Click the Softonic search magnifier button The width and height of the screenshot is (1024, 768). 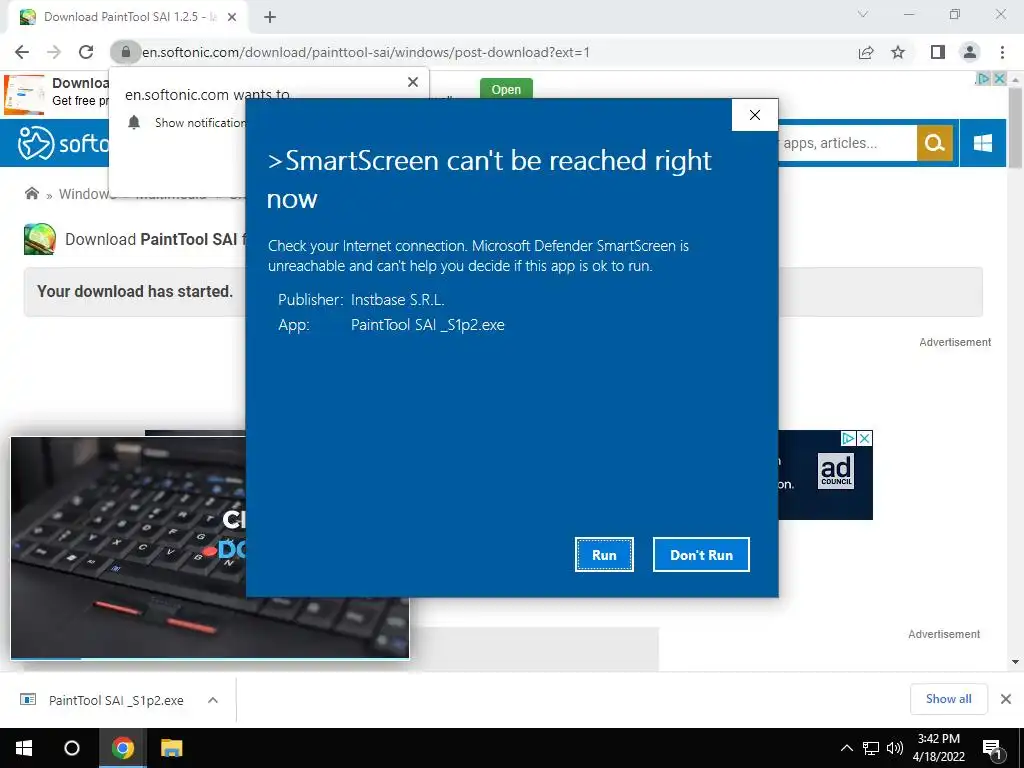935,142
